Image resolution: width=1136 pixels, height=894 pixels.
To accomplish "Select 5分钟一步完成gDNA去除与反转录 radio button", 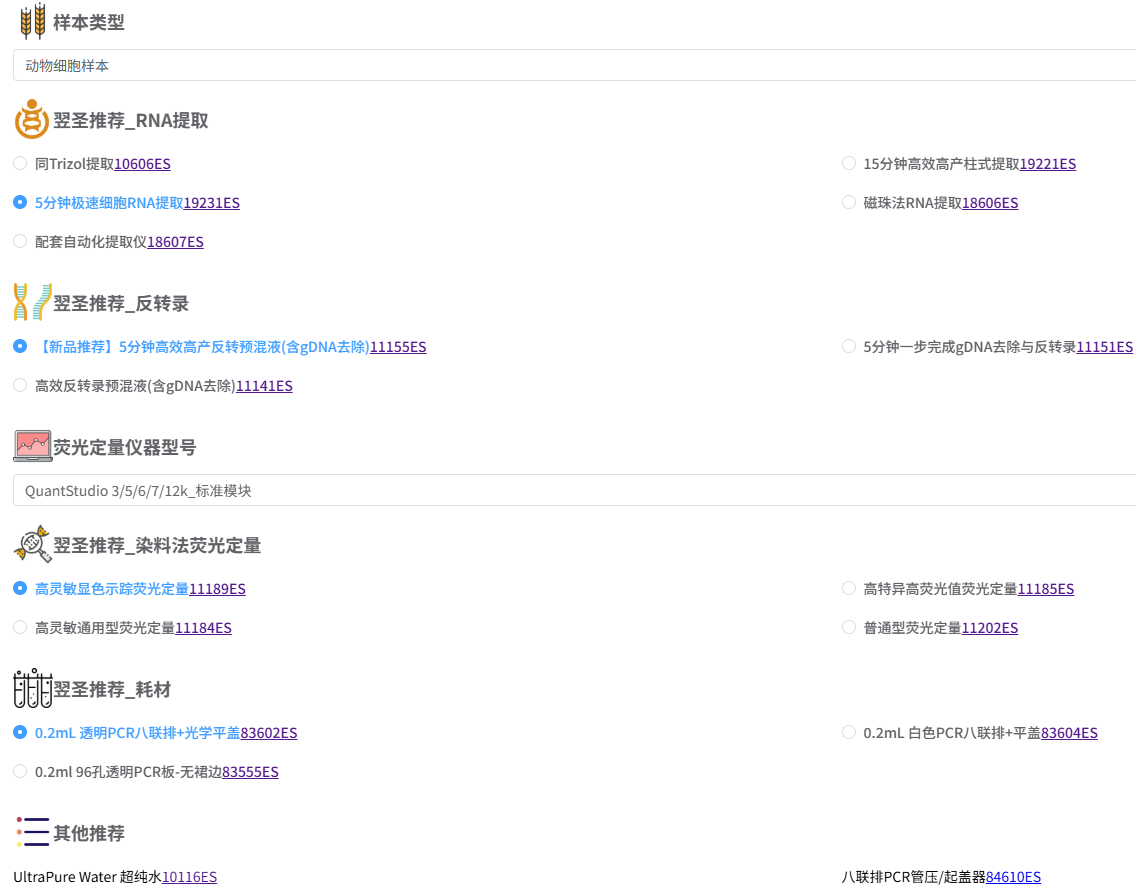I will point(849,346).
